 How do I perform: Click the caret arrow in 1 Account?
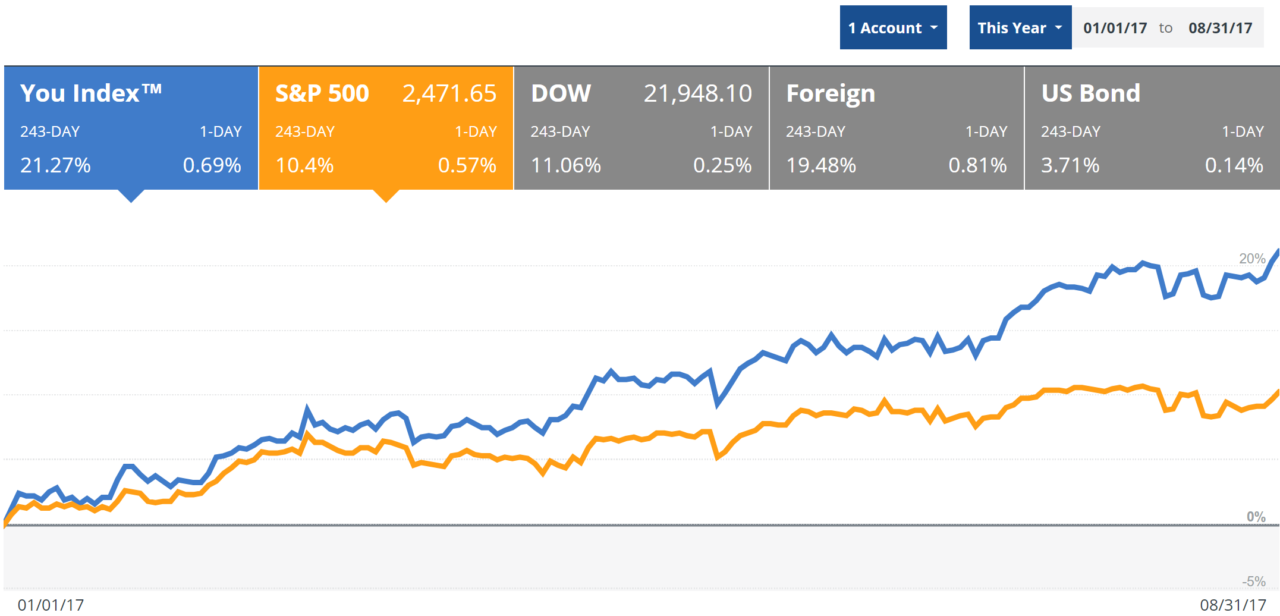(933, 28)
